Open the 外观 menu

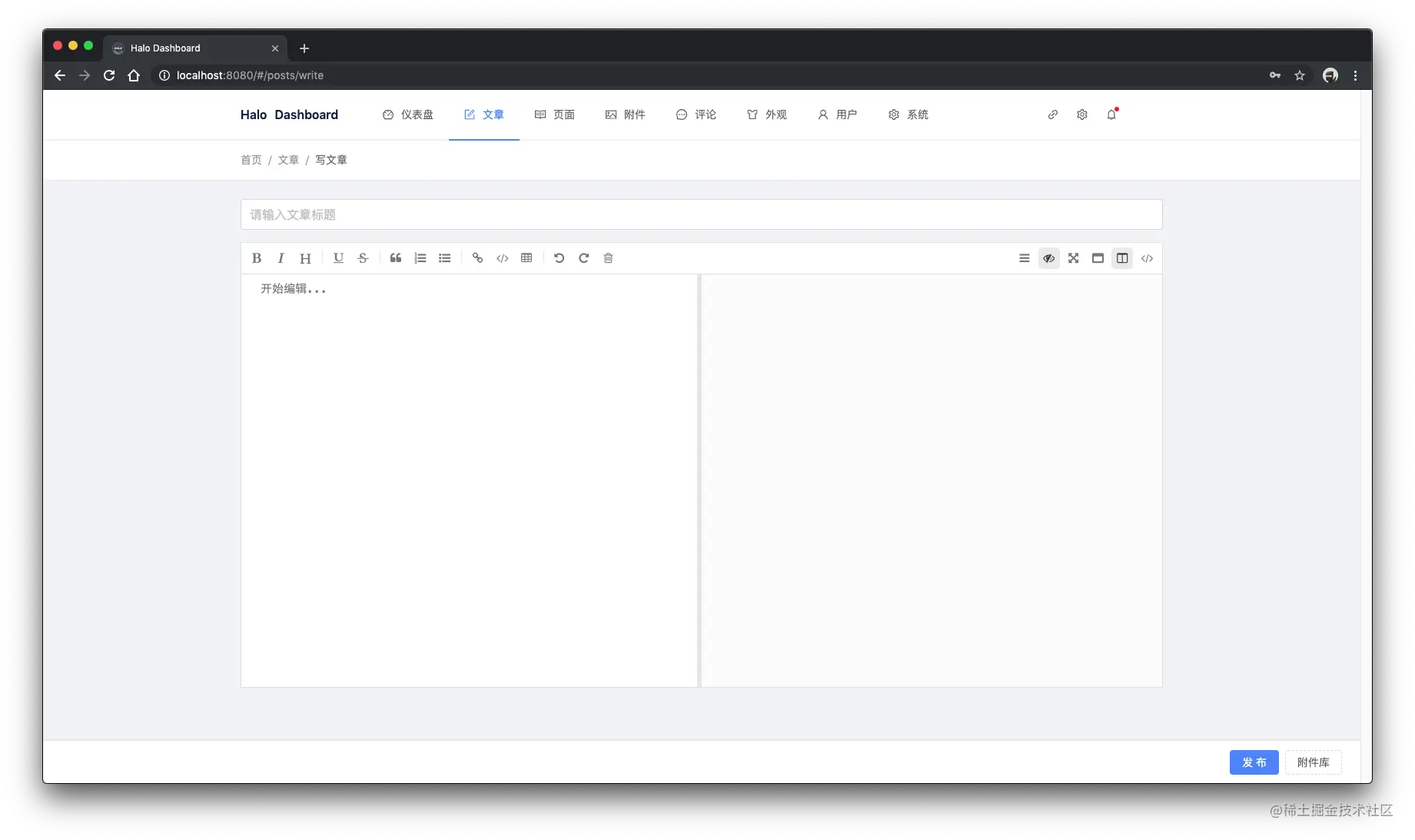[767, 115]
